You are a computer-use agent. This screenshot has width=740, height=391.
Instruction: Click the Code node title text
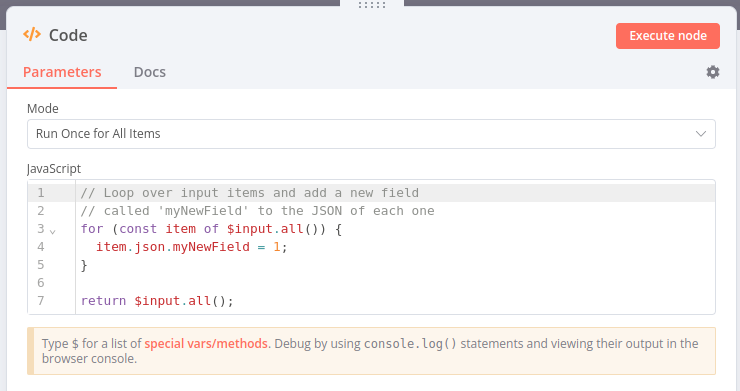pyautogui.click(x=68, y=35)
